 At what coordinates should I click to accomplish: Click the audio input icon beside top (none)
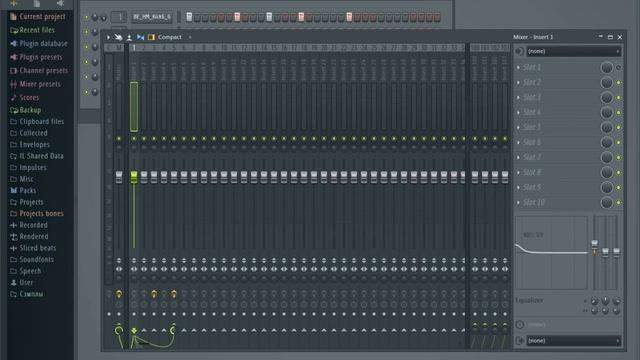[x=520, y=51]
